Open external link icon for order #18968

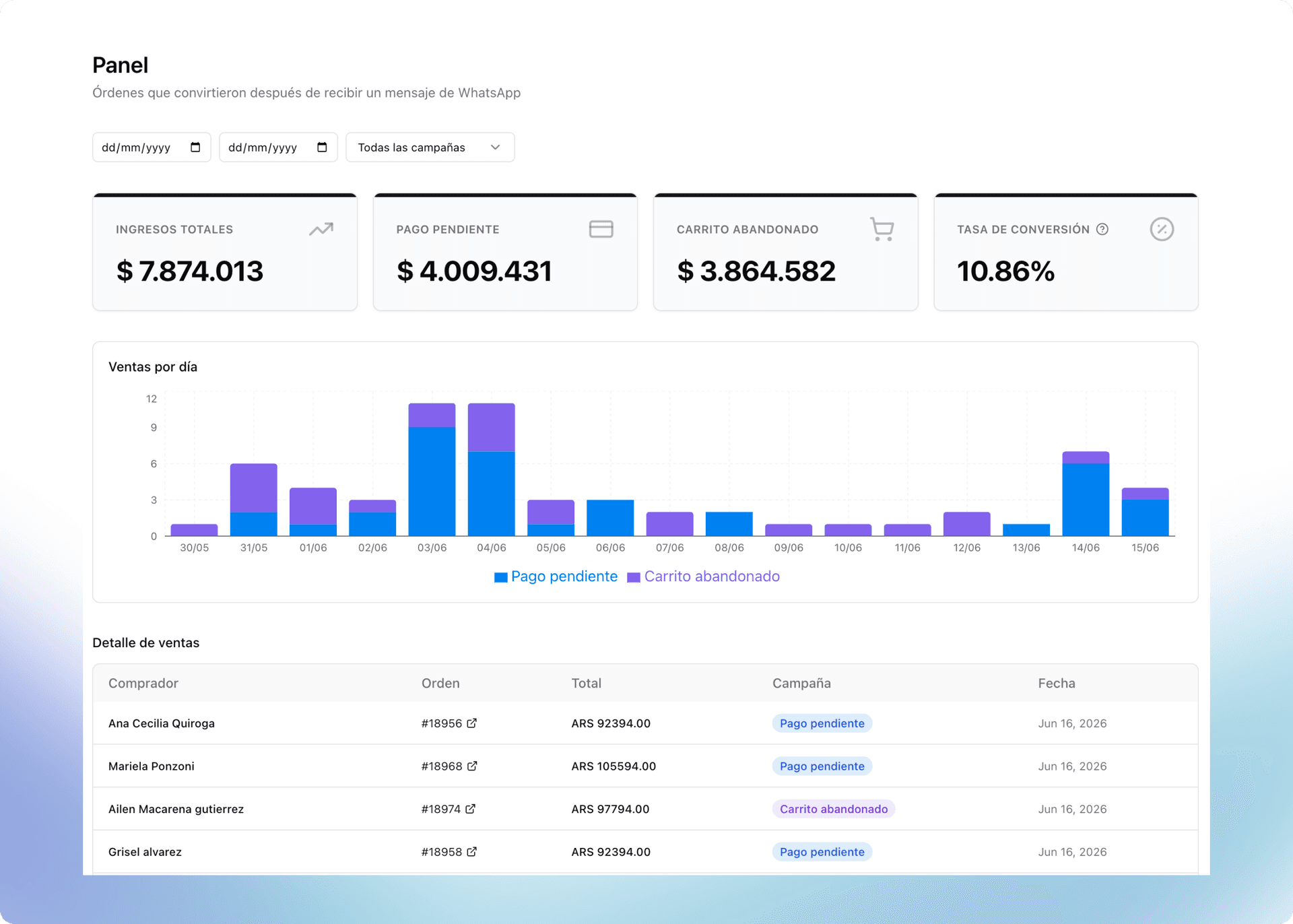point(472,766)
